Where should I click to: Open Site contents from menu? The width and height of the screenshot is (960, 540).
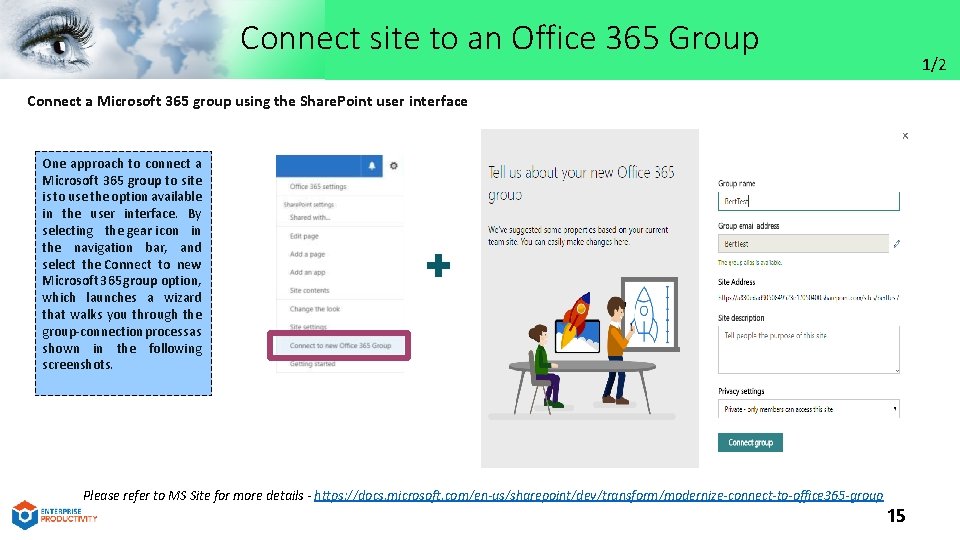coord(309,290)
